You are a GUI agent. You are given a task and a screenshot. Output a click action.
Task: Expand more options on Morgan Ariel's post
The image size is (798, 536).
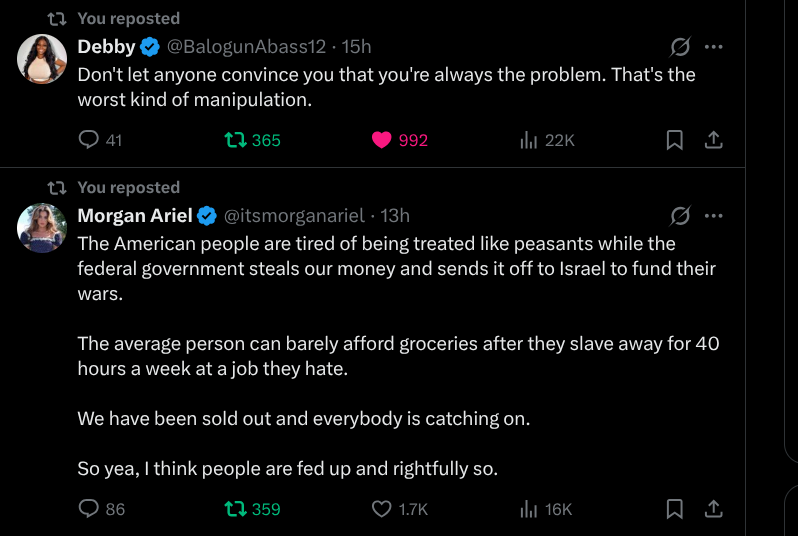point(713,216)
